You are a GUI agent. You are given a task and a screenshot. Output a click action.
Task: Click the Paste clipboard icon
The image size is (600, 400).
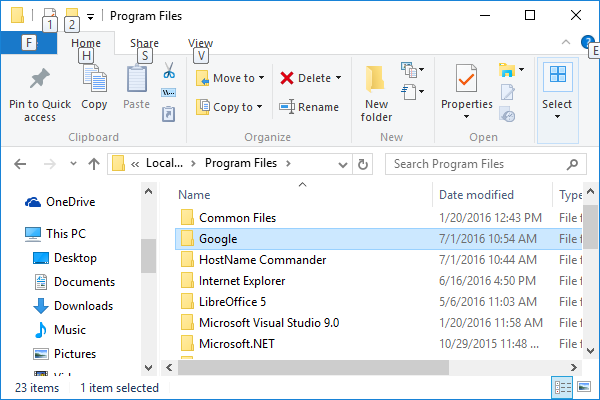(137, 78)
